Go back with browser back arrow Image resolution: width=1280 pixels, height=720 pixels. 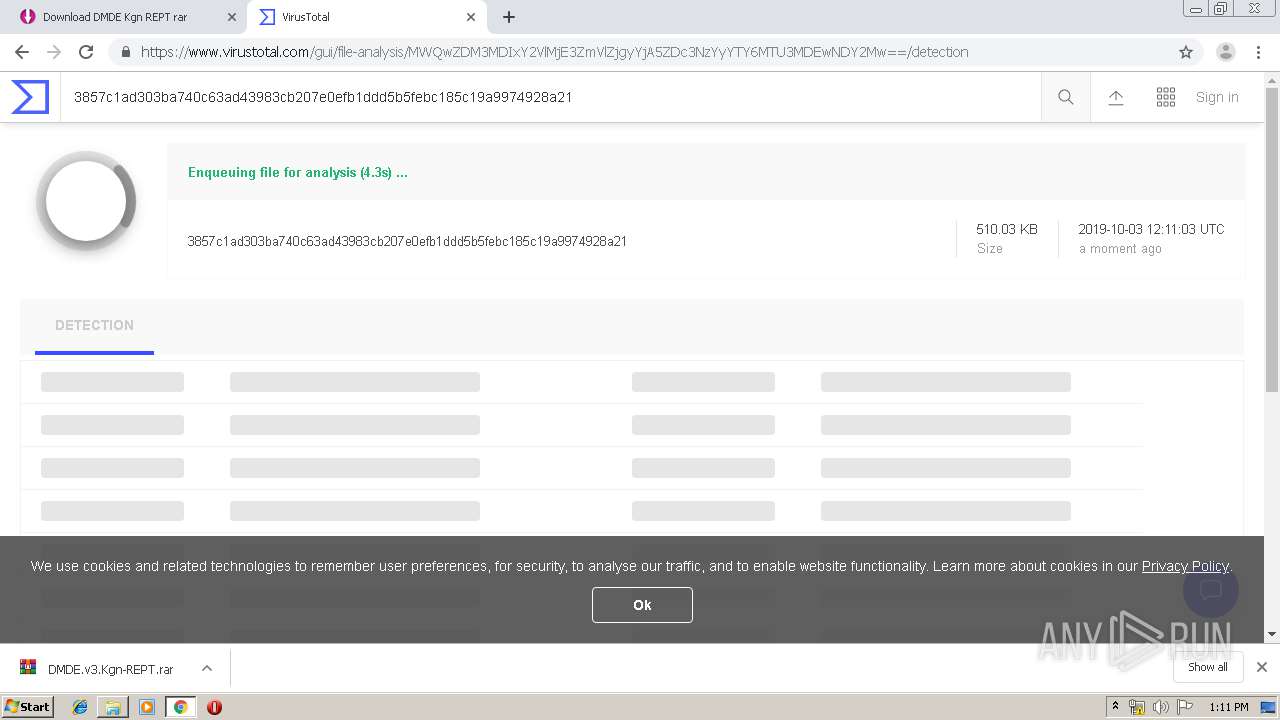tap(22, 52)
